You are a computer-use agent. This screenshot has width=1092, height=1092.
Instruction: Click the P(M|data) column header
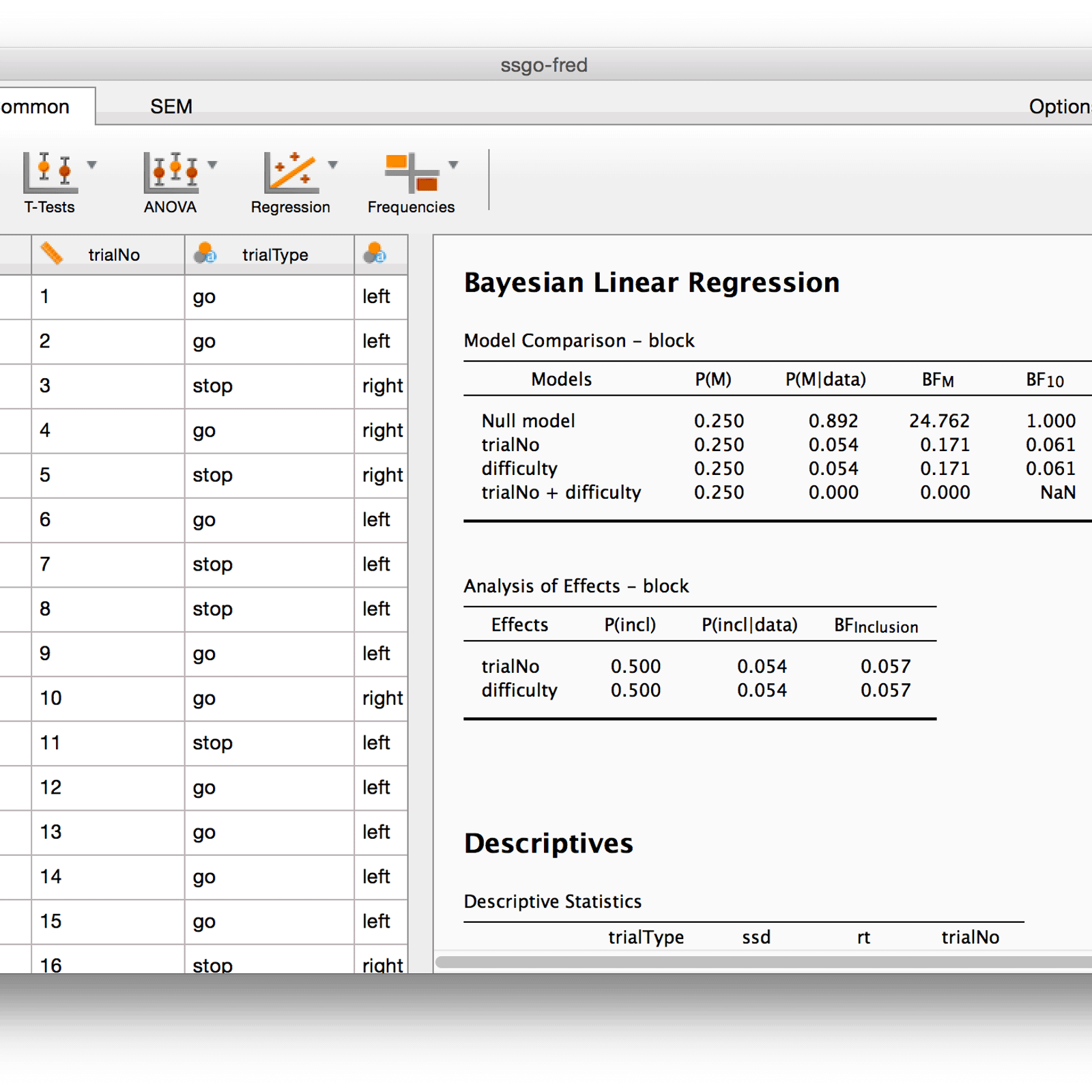coord(825,379)
